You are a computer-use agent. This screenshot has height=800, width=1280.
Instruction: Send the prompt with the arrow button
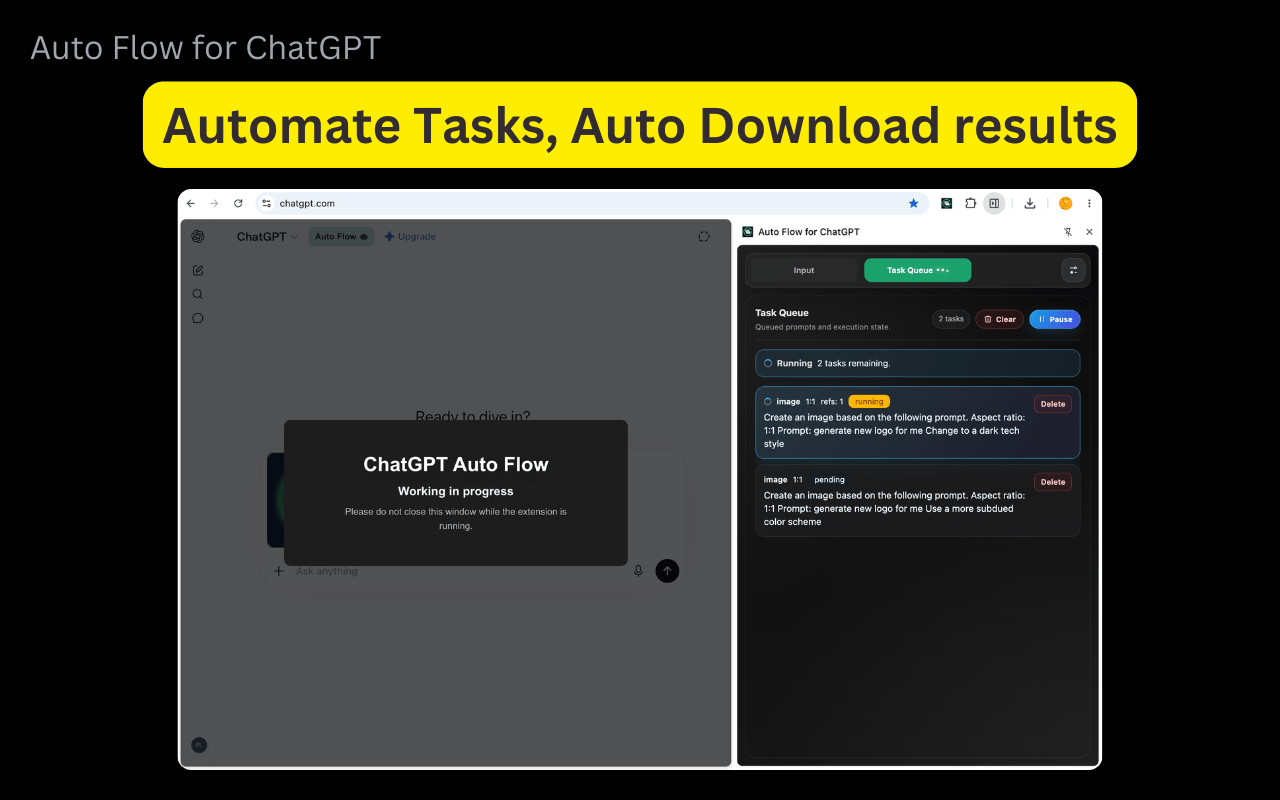point(667,571)
